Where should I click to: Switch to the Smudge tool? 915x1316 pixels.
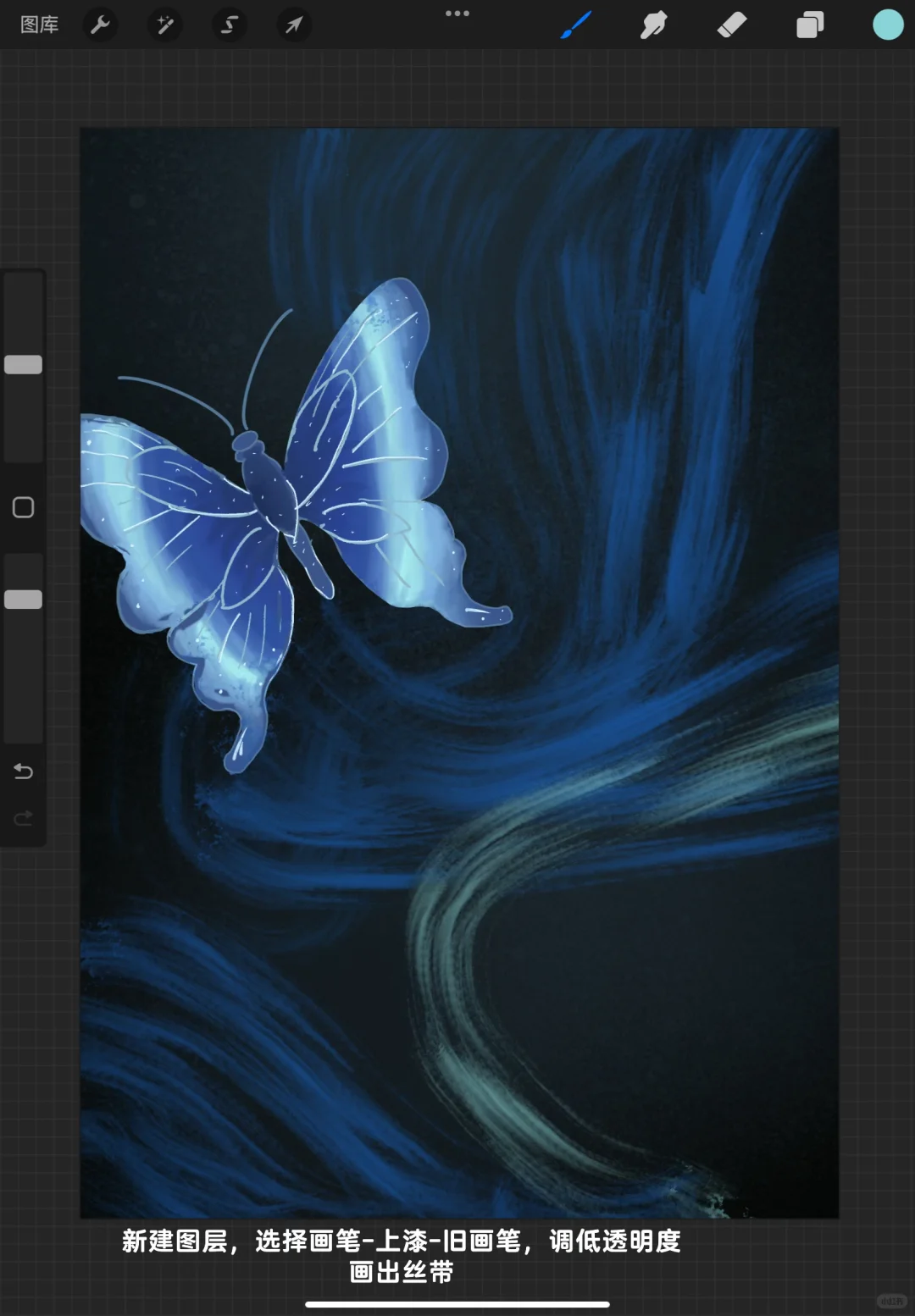click(653, 25)
